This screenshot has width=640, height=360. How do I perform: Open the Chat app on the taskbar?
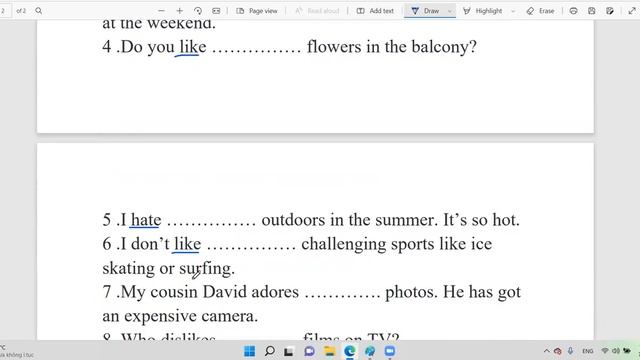point(309,351)
